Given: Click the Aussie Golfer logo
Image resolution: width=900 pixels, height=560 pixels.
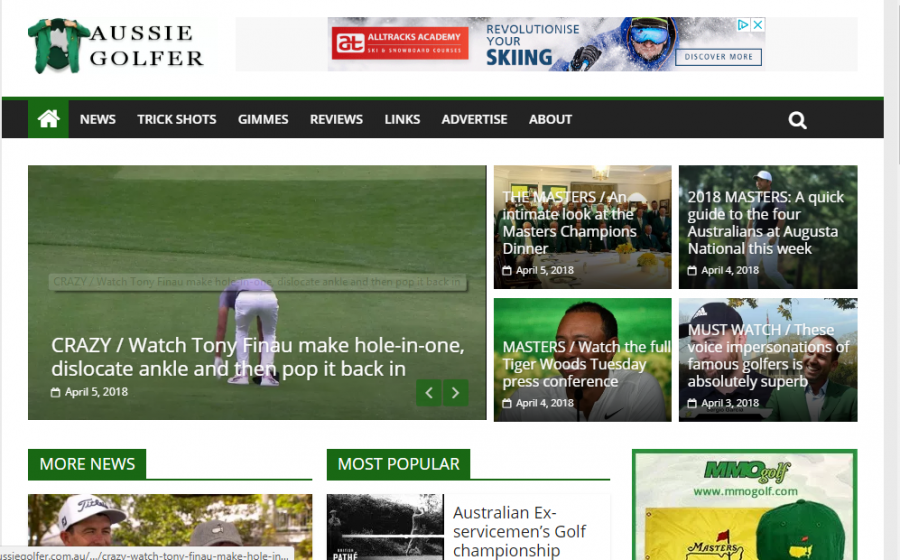Looking at the screenshot, I should click(x=116, y=45).
